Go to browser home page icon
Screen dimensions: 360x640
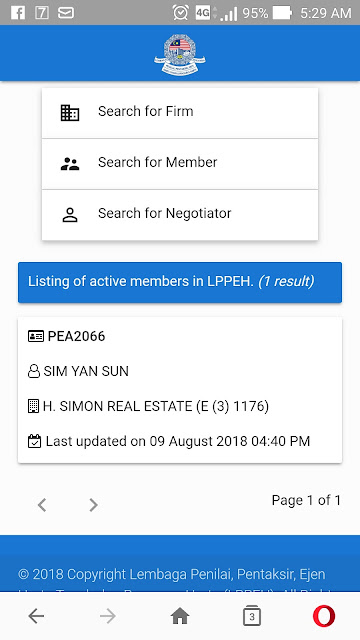(x=180, y=616)
